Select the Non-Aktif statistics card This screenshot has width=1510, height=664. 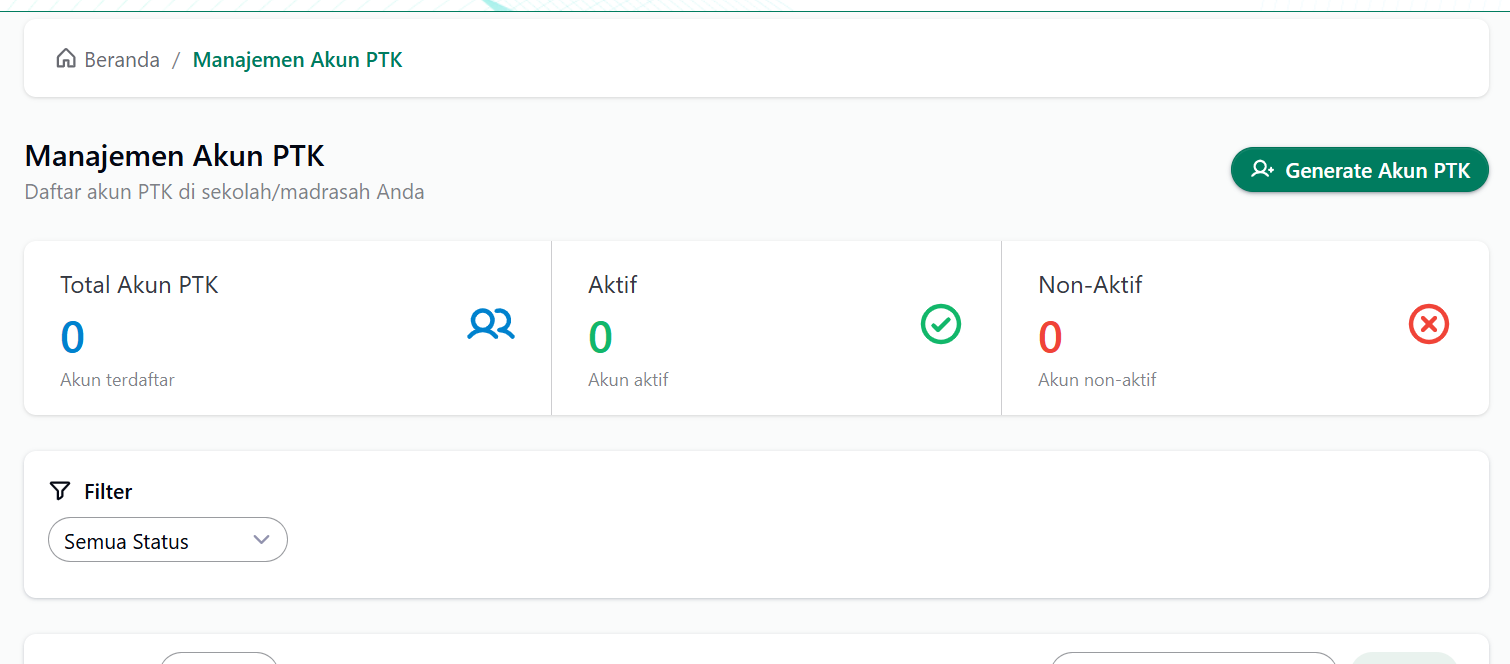tap(1245, 327)
